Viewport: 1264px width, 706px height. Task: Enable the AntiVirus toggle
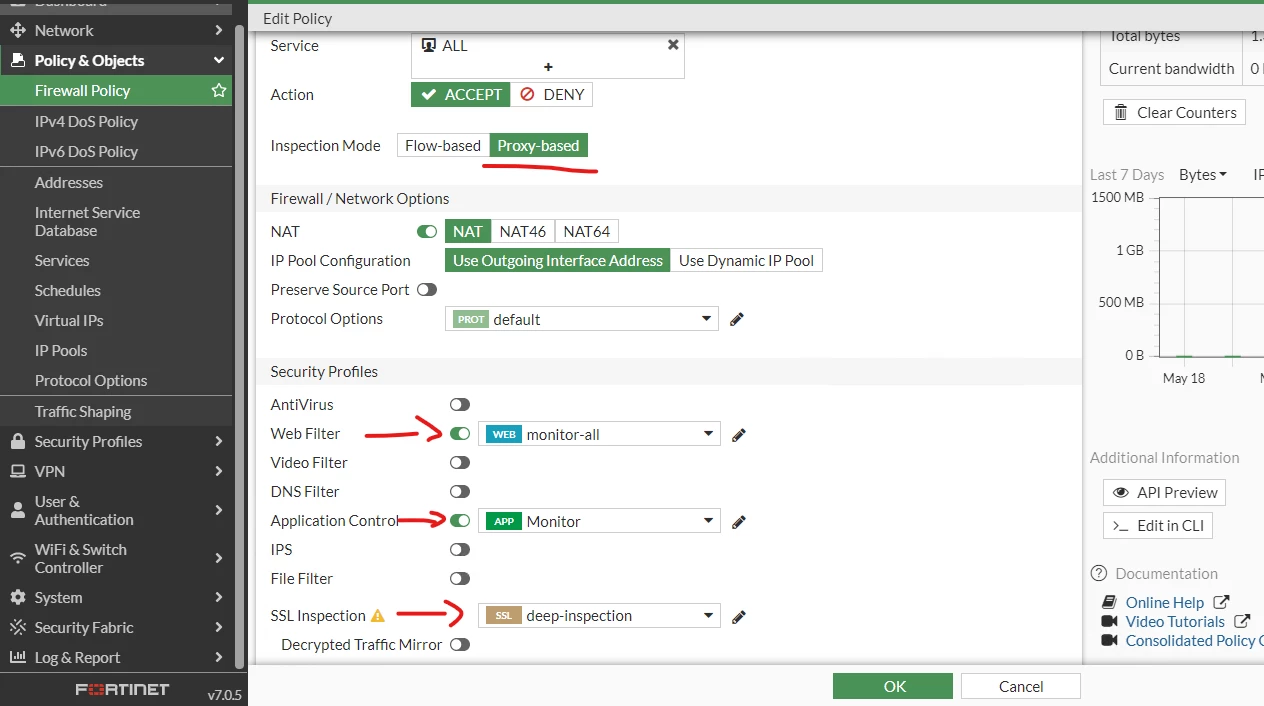click(460, 405)
